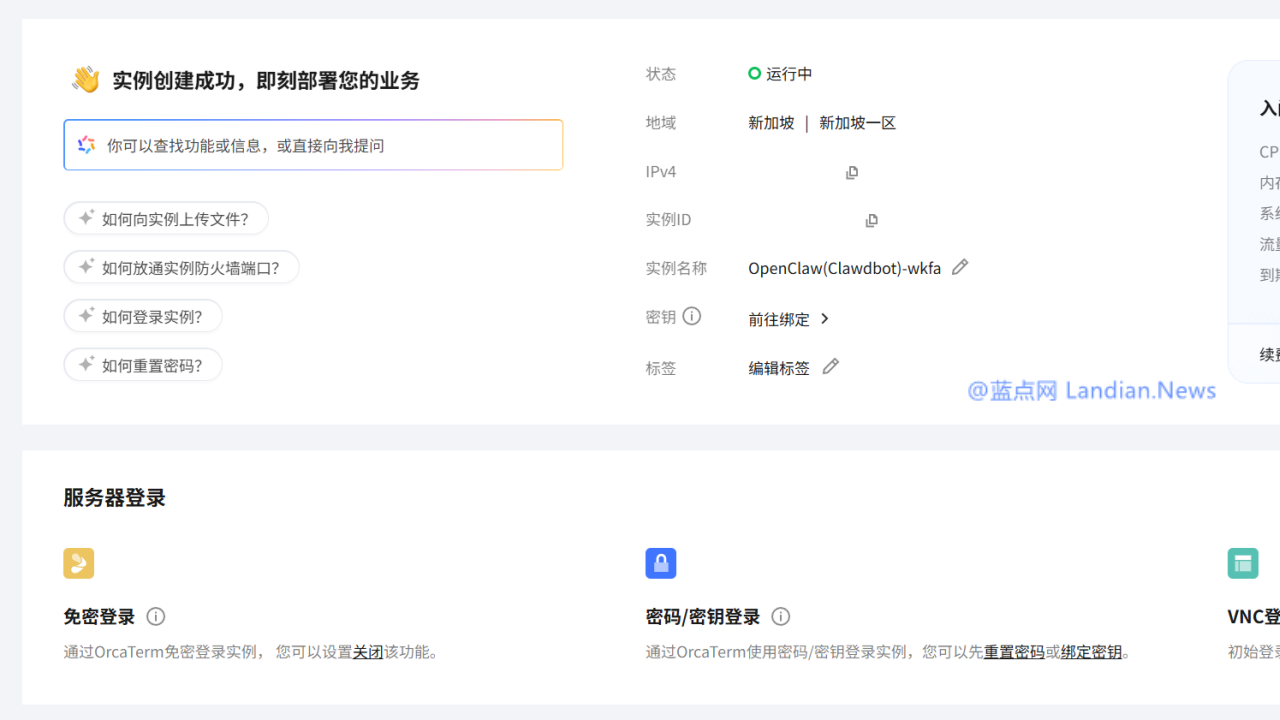The image size is (1280, 720).
Task: Click the AI question input field
Action: click(x=300, y=144)
